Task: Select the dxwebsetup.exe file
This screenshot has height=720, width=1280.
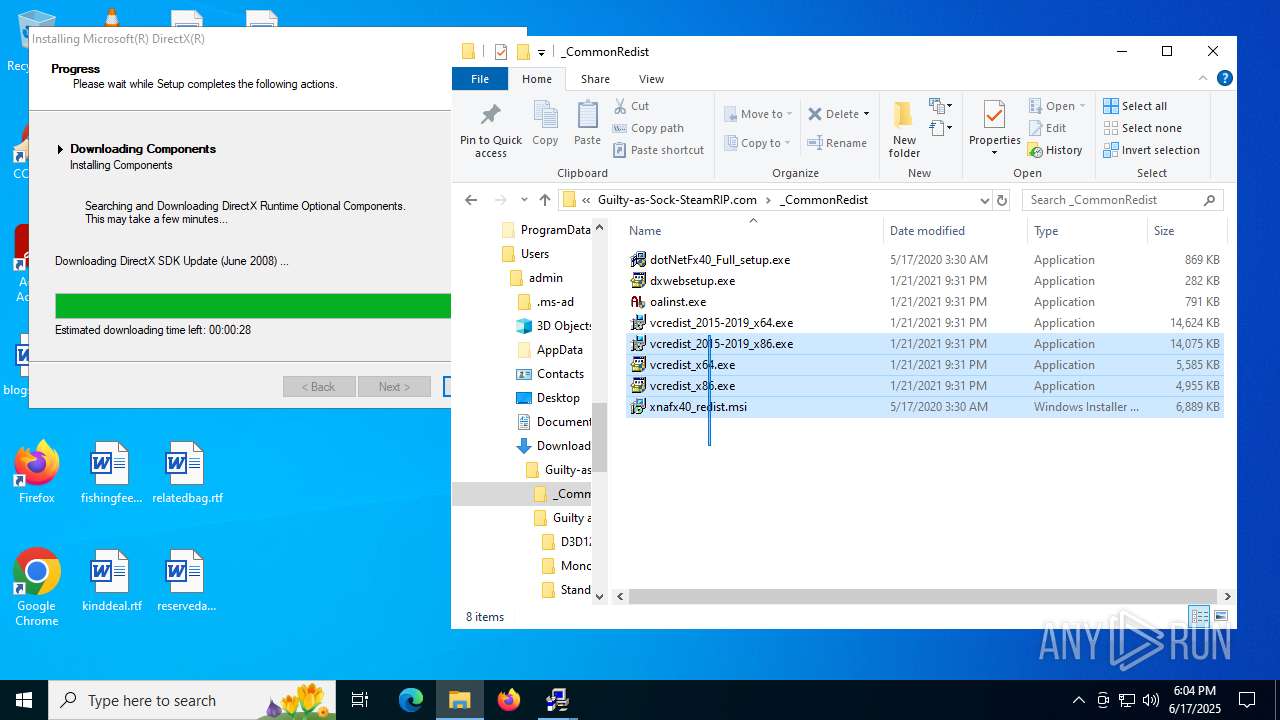Action: (x=692, y=280)
